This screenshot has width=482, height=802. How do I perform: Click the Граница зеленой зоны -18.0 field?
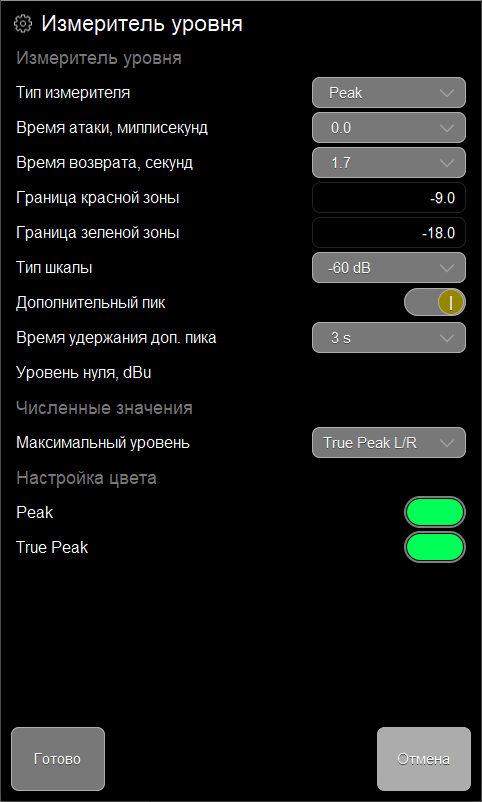pyautogui.click(x=389, y=233)
